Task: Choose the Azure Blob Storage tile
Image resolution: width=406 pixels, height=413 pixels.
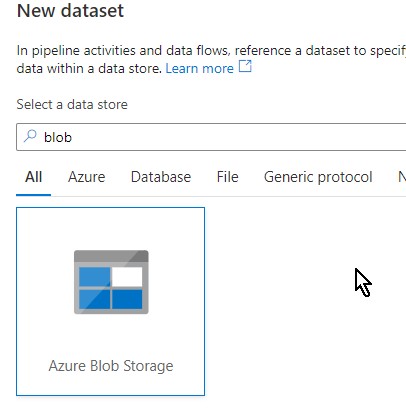Action: click(x=110, y=301)
